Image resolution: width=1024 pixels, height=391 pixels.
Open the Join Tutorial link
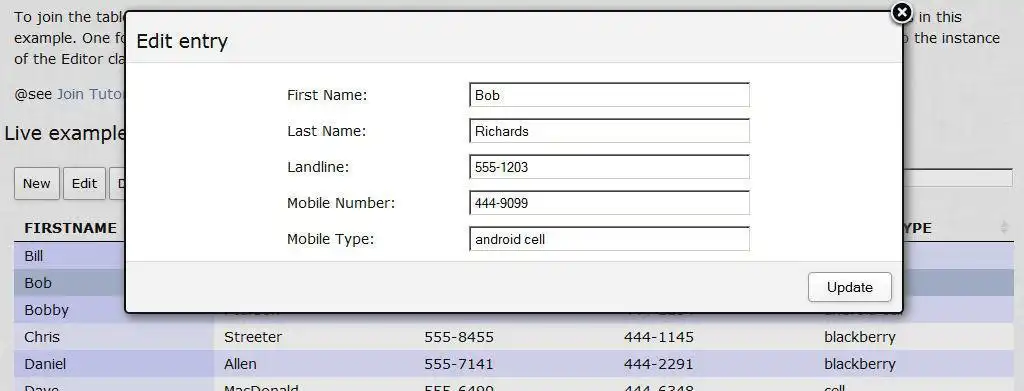click(x=91, y=94)
